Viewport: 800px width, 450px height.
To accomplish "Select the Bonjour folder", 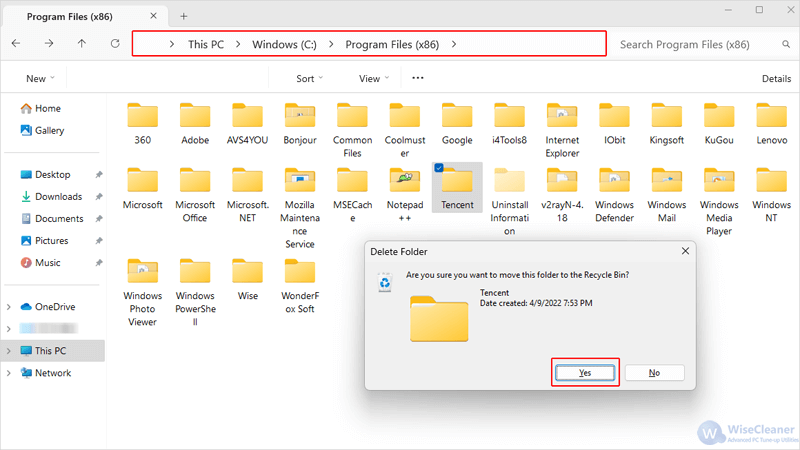I will click(x=300, y=124).
